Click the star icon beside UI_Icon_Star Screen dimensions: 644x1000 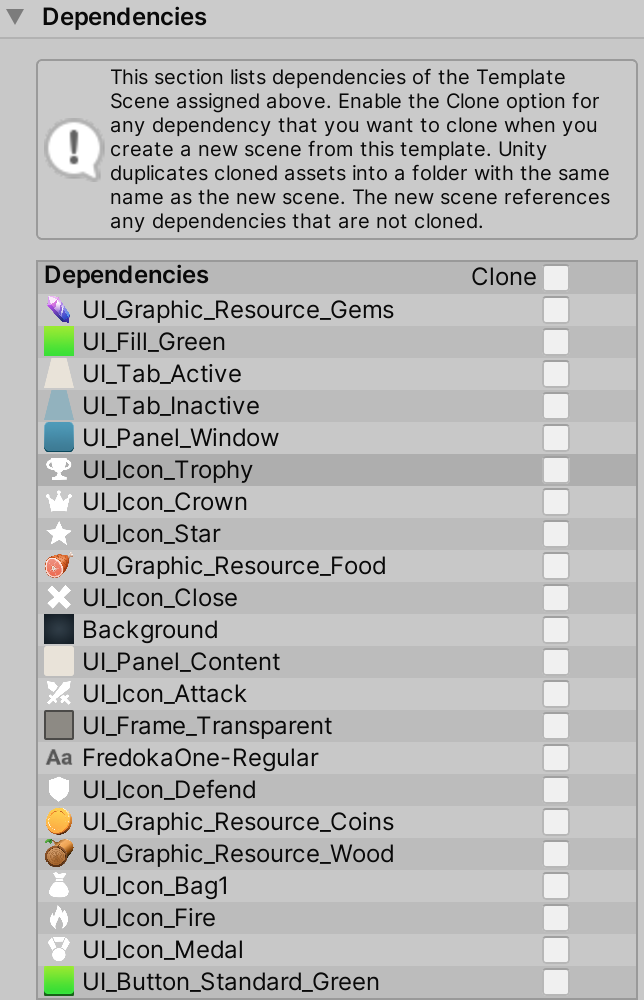tap(58, 533)
